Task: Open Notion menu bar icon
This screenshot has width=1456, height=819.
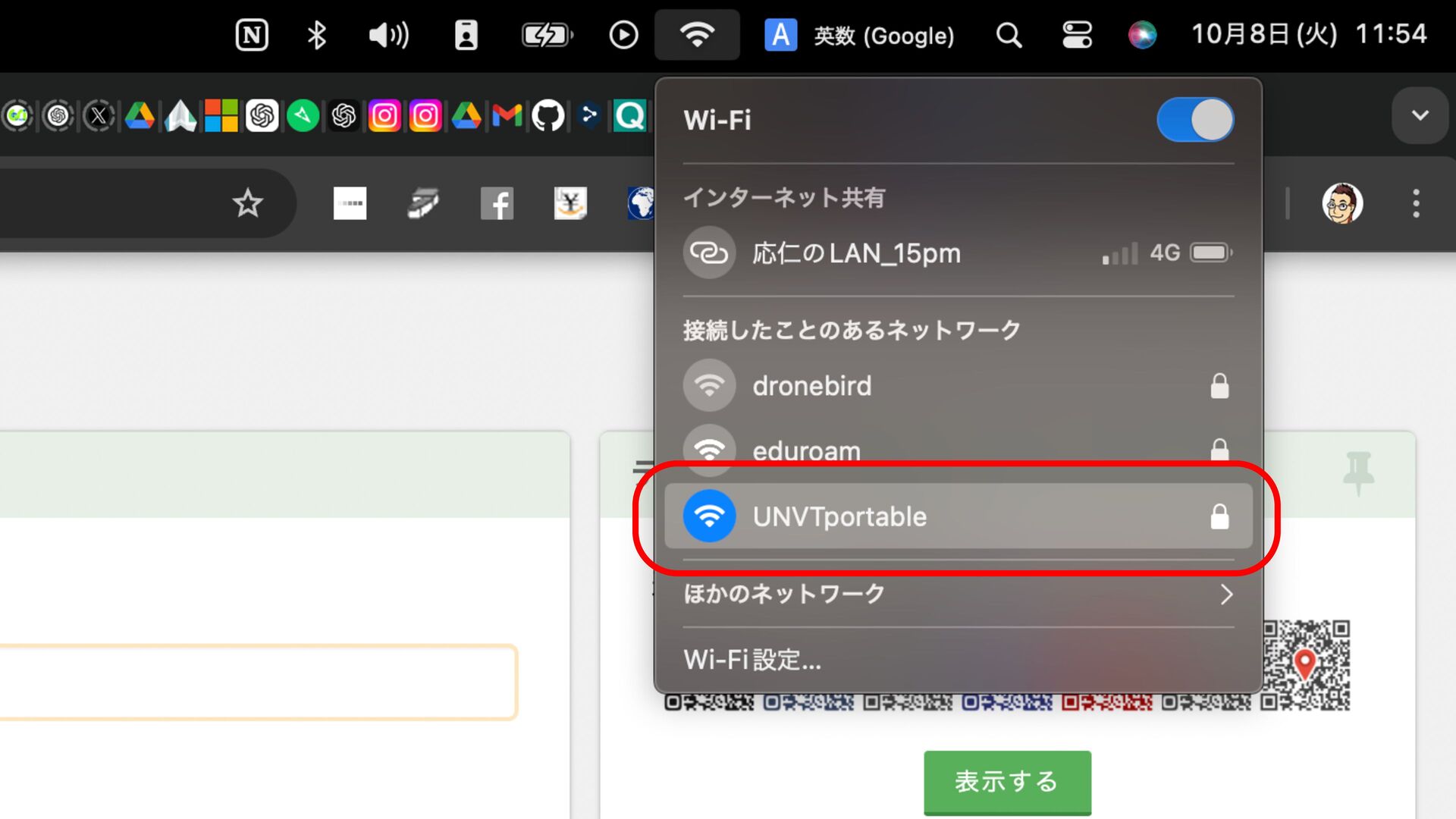Action: 252,35
